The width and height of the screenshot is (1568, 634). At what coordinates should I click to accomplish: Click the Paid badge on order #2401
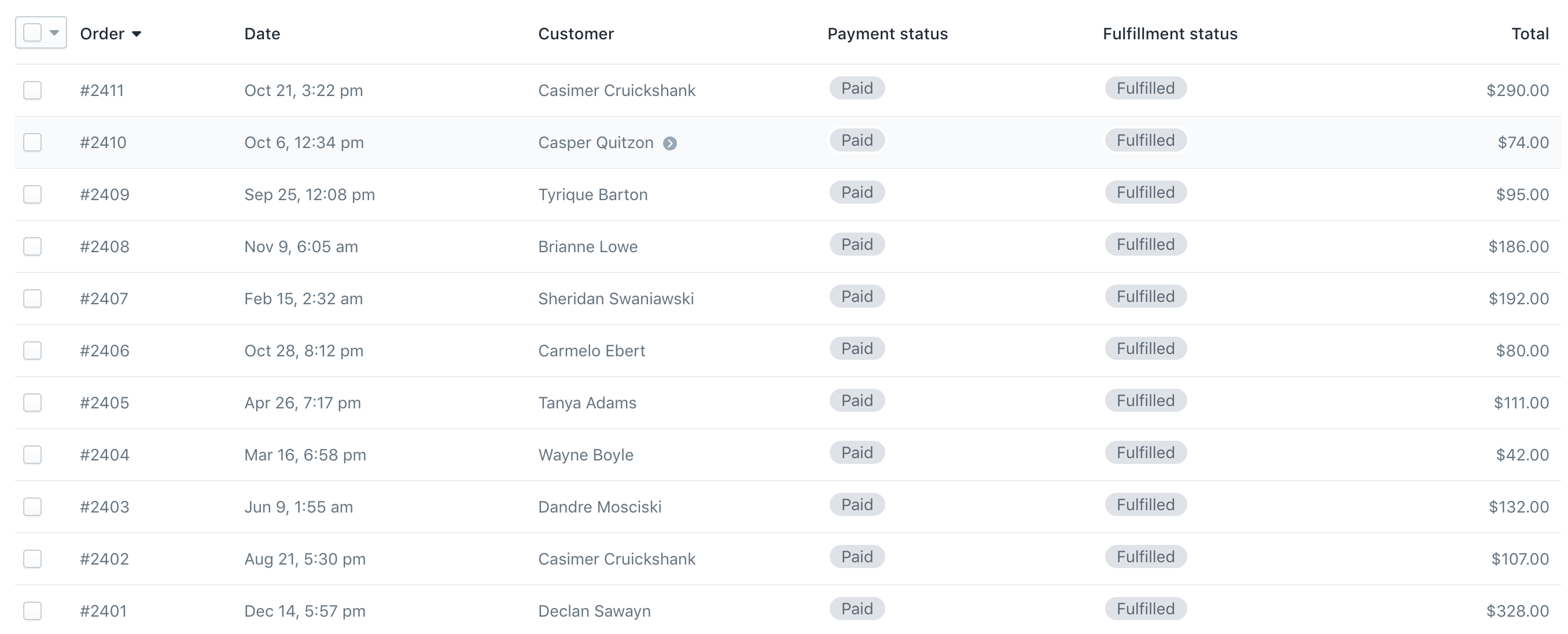coord(856,609)
